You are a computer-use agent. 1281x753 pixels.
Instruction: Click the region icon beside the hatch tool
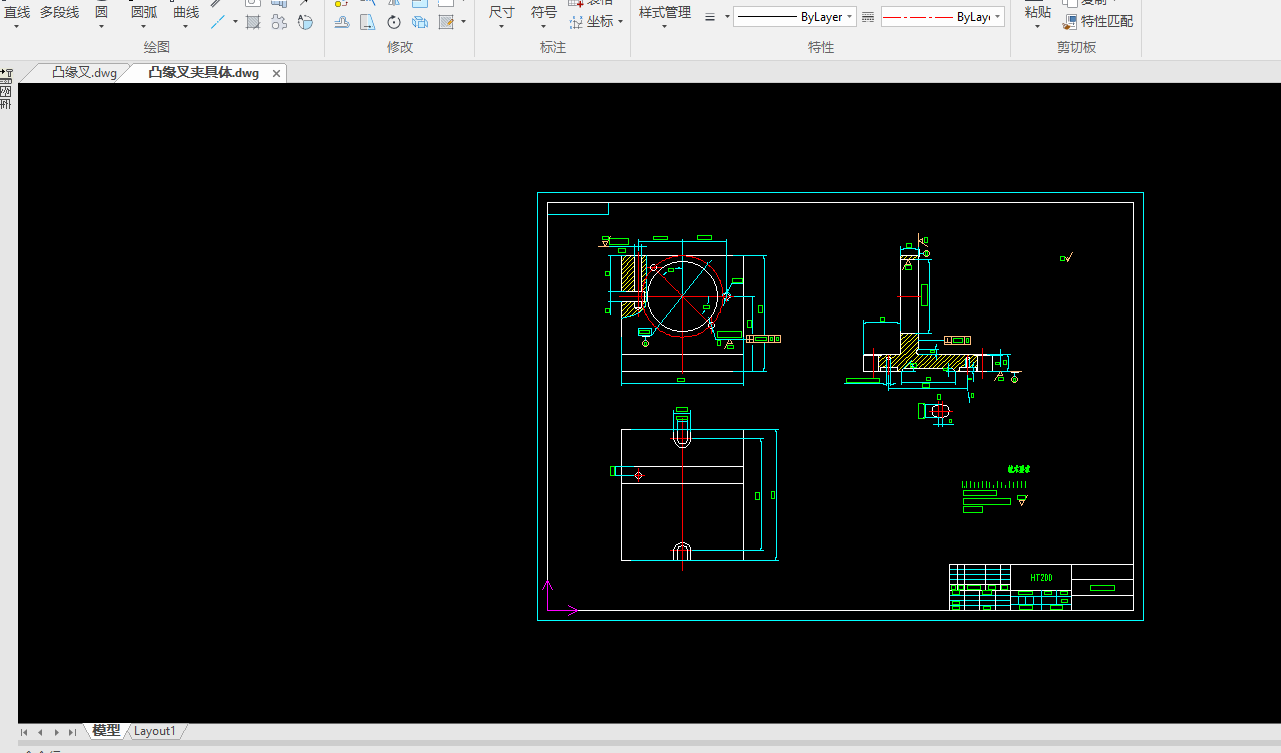[279, 22]
